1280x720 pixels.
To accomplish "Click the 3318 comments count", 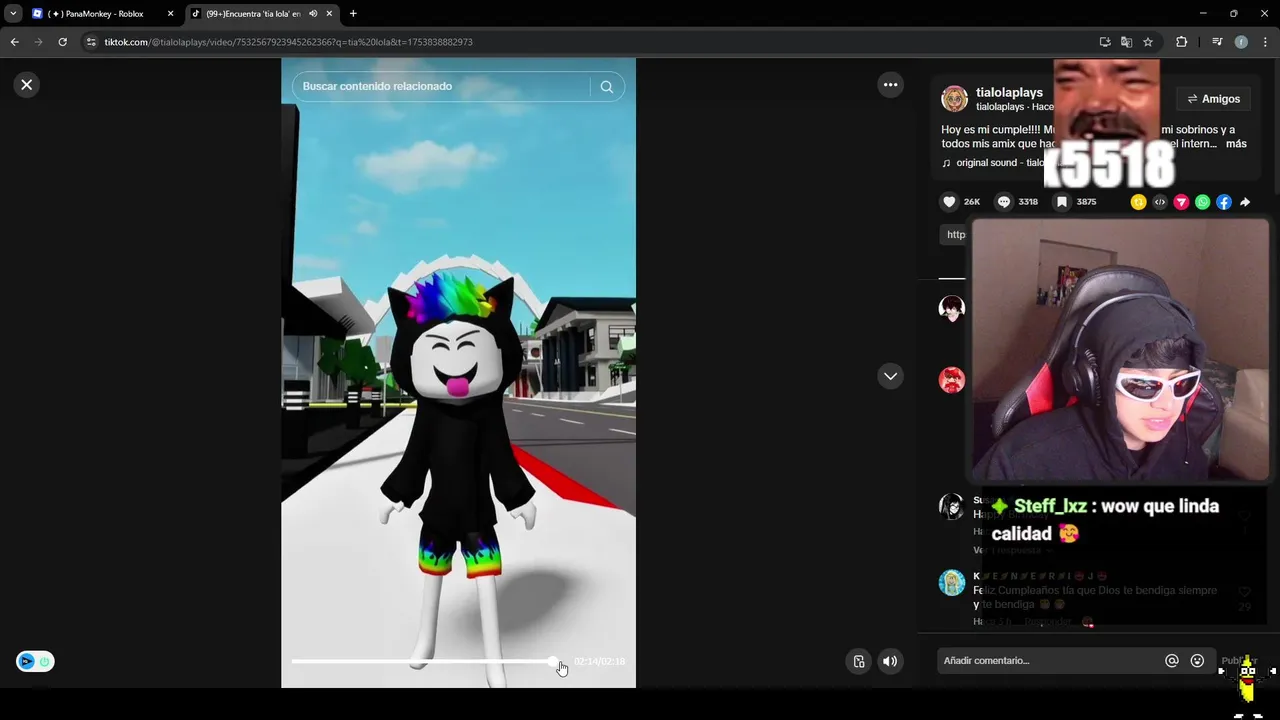I will click(x=1028, y=202).
